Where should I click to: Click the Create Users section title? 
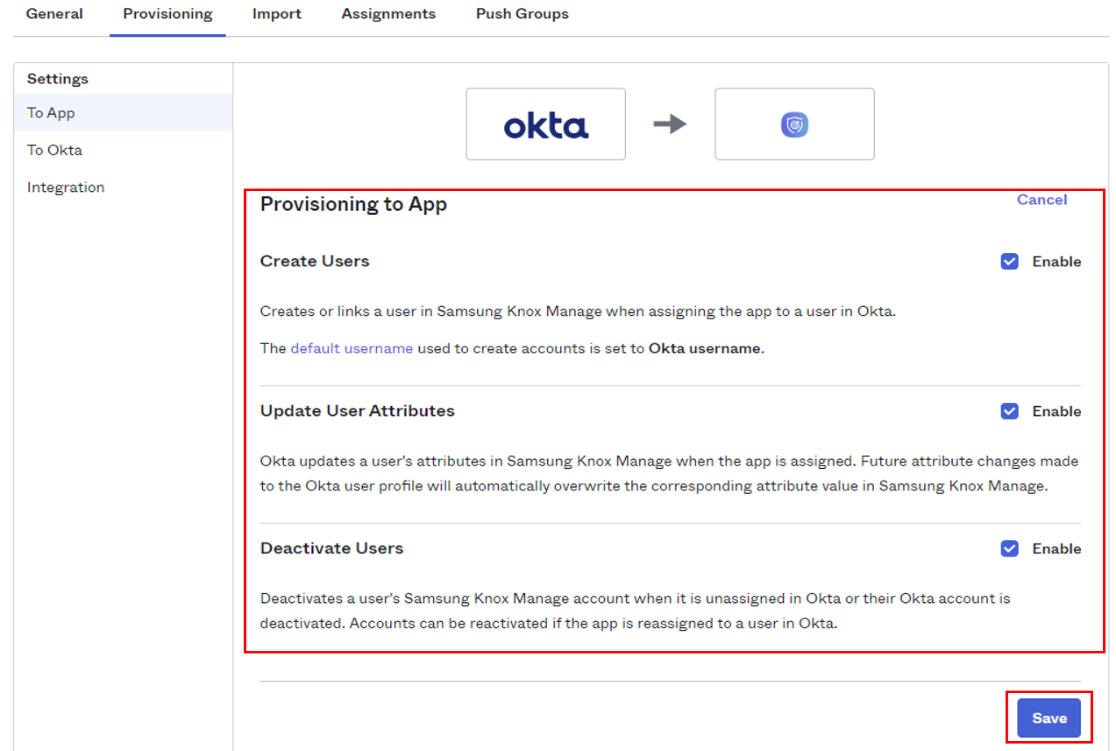coord(315,261)
